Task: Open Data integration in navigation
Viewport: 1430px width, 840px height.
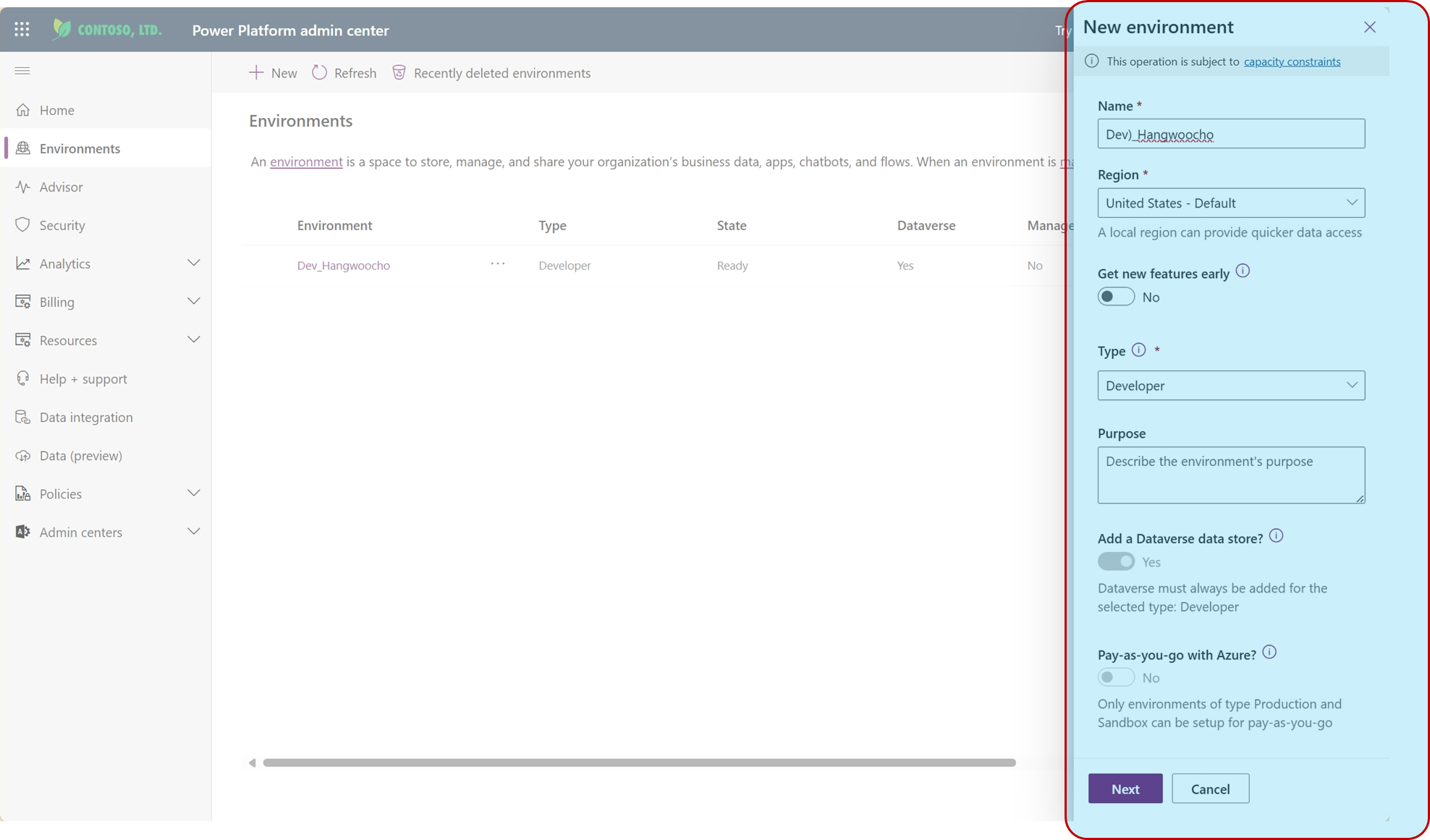Action: 107,417
